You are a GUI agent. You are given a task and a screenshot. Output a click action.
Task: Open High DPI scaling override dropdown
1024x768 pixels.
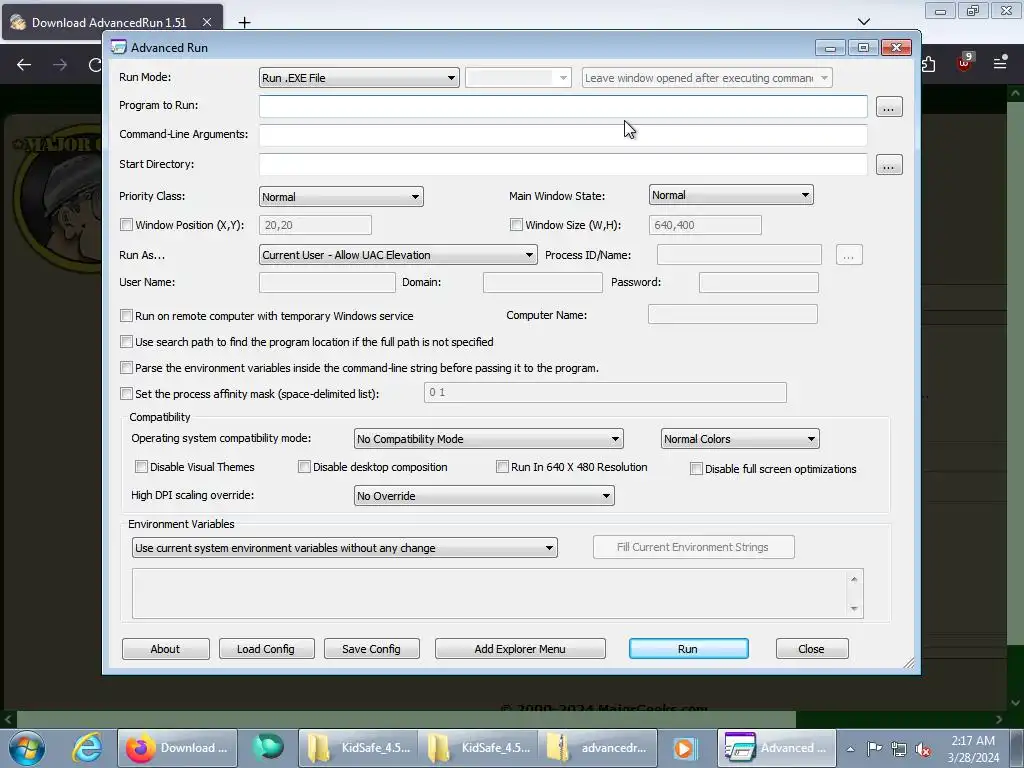coord(484,496)
